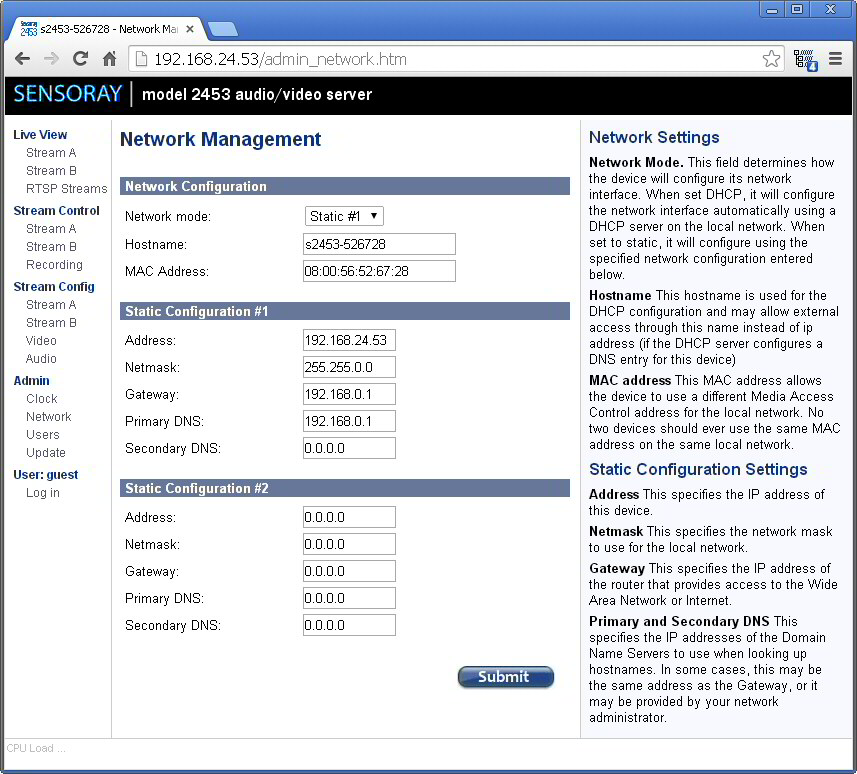Click the address bar showing 192.168.24.53/admin_network.htm
Image resolution: width=857 pixels, height=774 pixels.
pyautogui.click(x=456, y=59)
